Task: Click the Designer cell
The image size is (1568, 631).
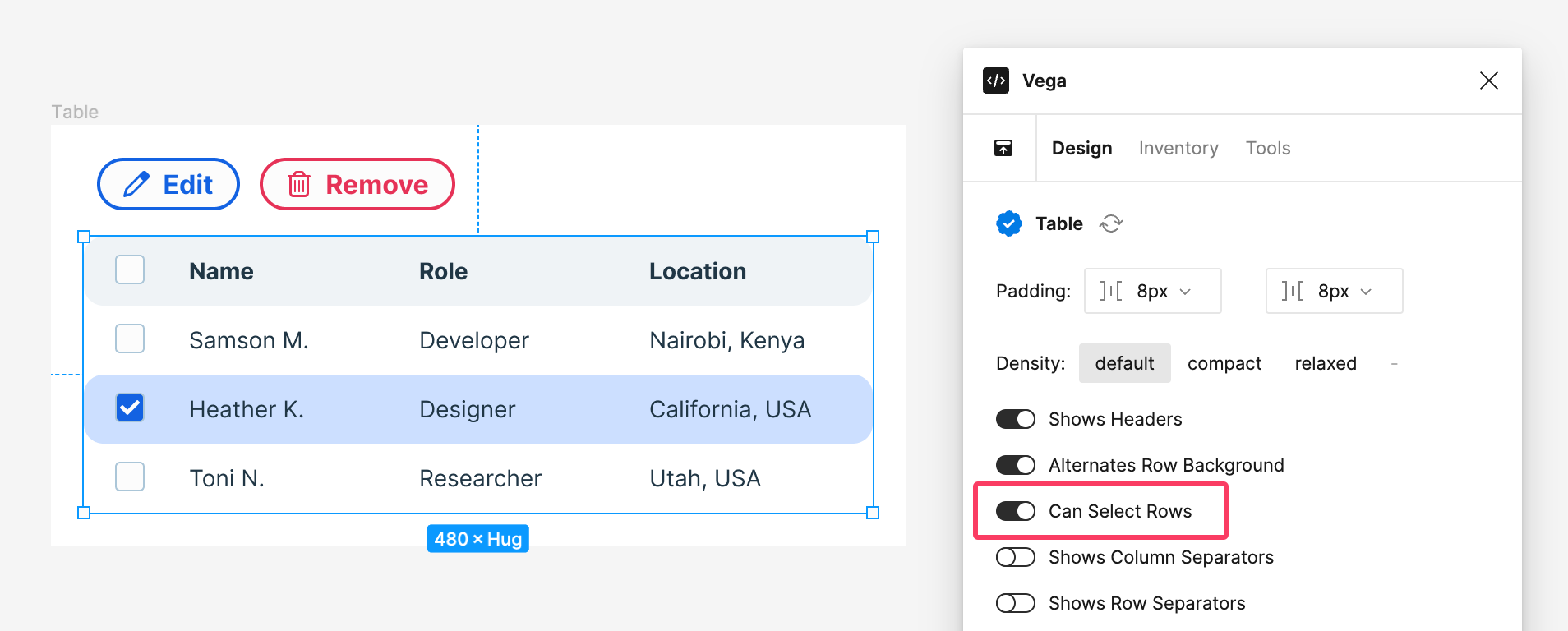Action: pos(468,409)
